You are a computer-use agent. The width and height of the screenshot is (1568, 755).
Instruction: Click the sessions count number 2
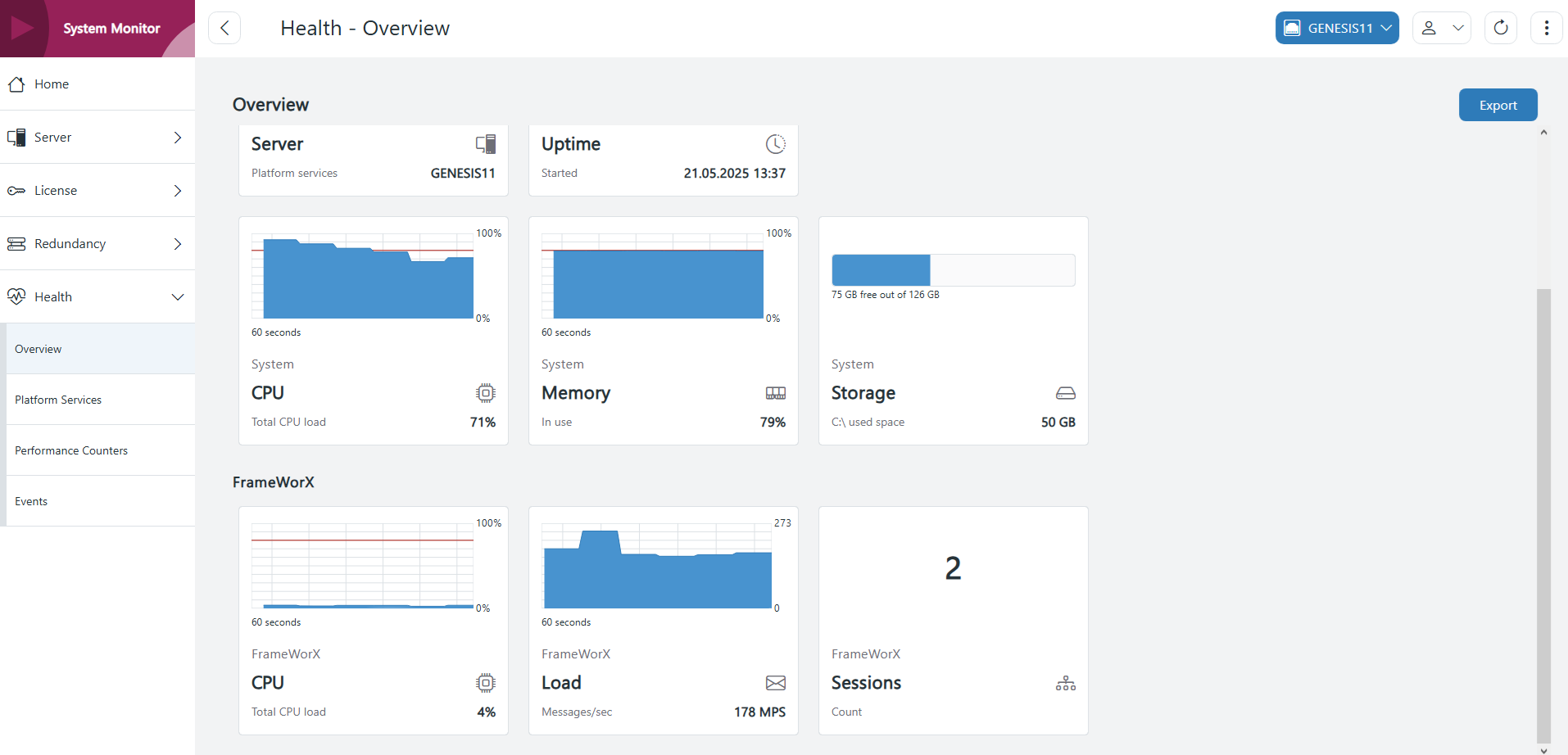pos(953,568)
